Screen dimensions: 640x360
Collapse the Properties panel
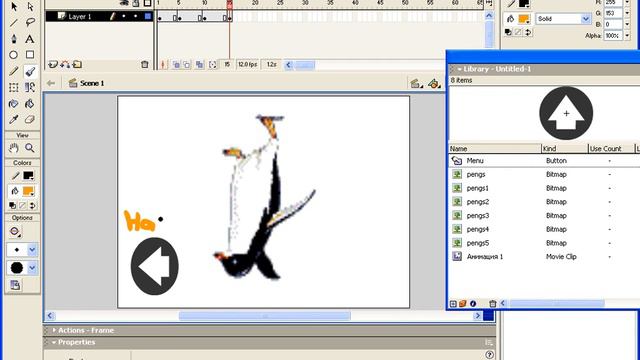54,342
